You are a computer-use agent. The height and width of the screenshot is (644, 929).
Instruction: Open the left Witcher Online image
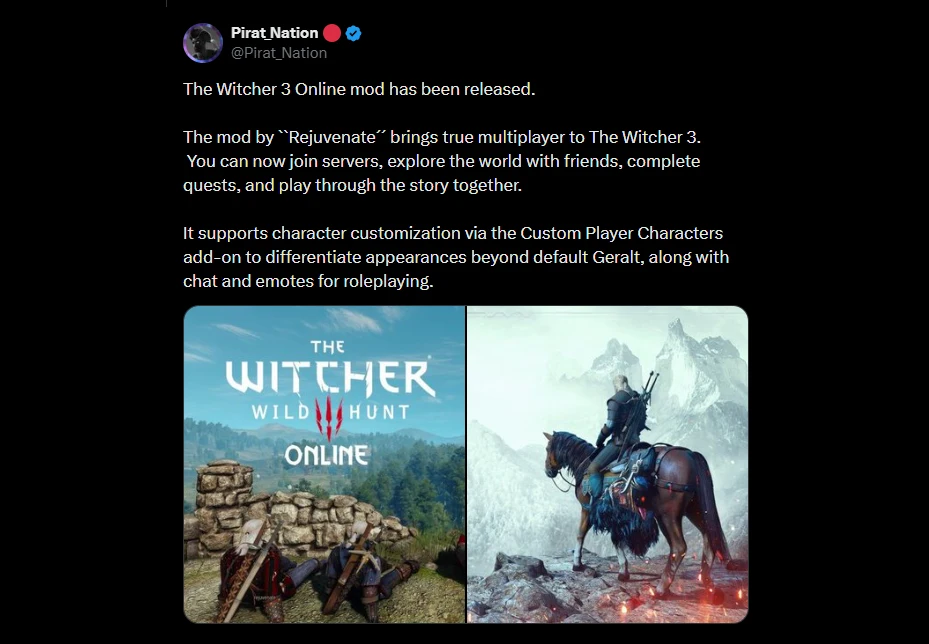[324, 464]
